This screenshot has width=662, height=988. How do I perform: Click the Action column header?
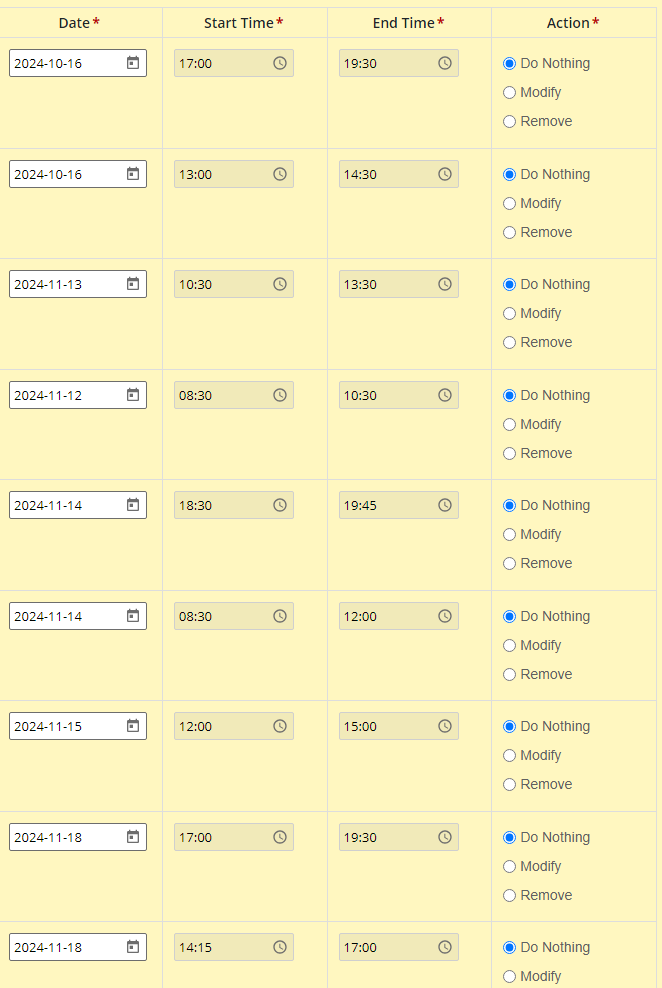[x=573, y=23]
